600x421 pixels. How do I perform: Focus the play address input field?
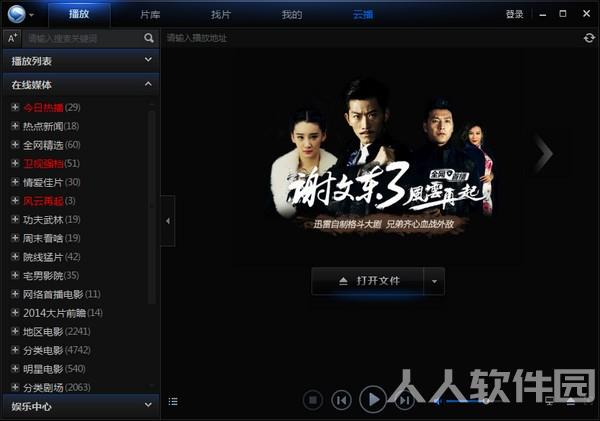371,38
